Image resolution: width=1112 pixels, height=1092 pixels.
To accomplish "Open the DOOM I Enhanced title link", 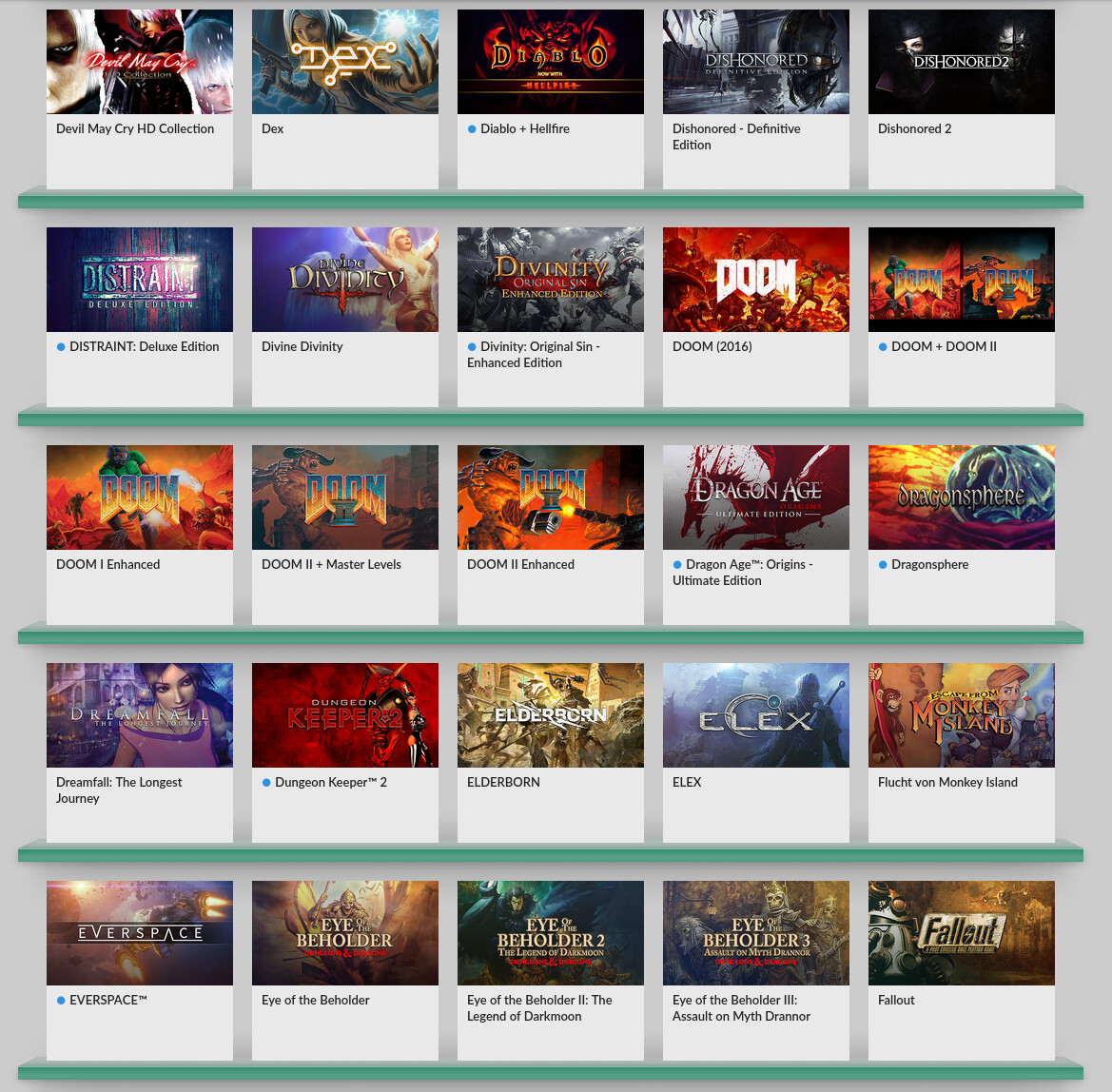I will 107,564.
